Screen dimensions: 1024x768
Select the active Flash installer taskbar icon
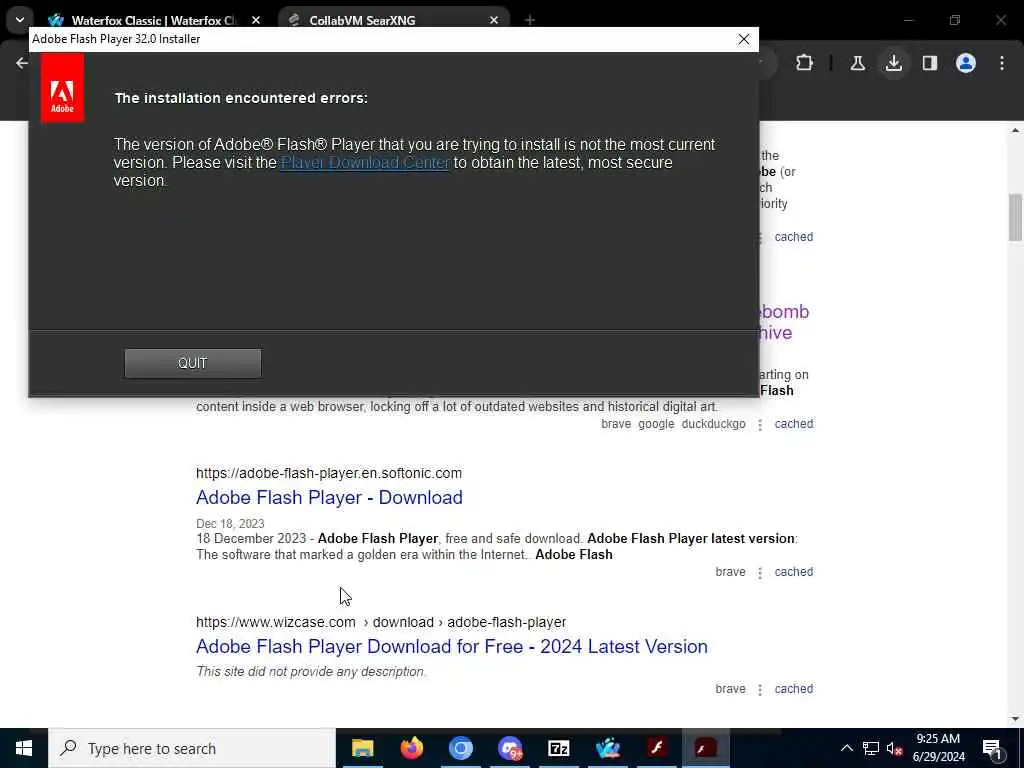[705, 748]
